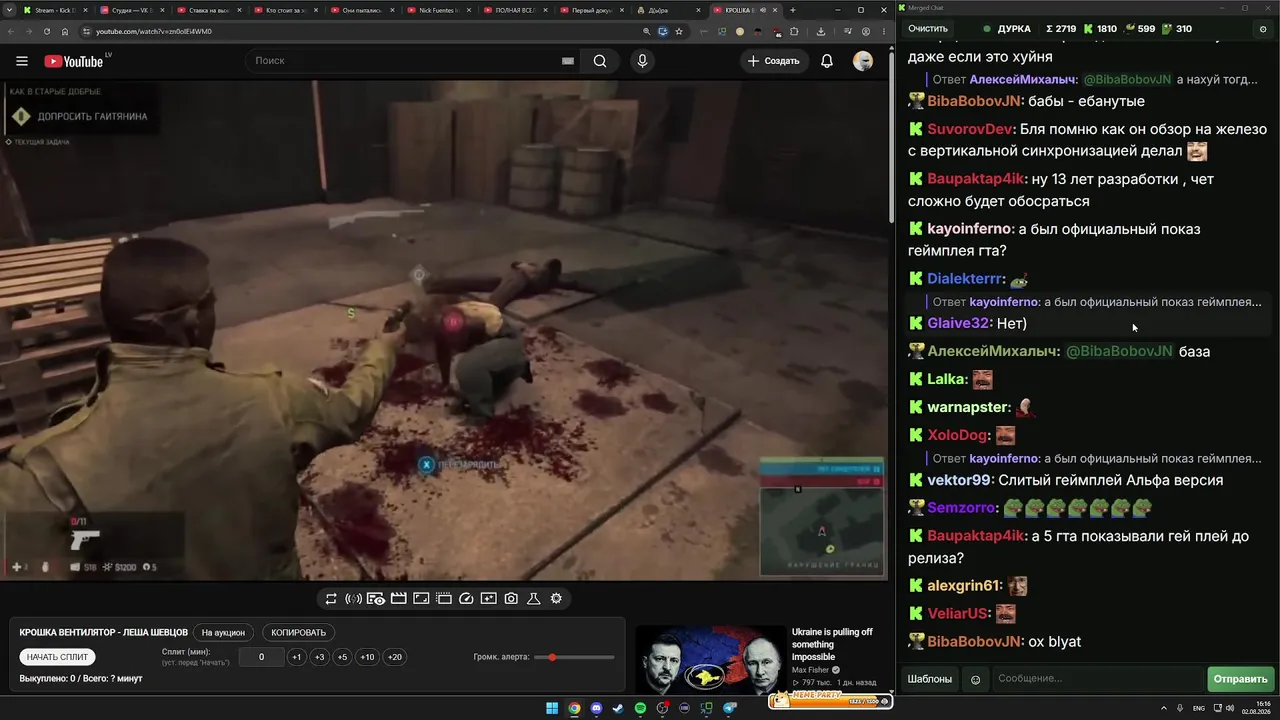The width and height of the screenshot is (1280, 720).
Task: Open the browser extensions puzzle icon
Action: 794,31
